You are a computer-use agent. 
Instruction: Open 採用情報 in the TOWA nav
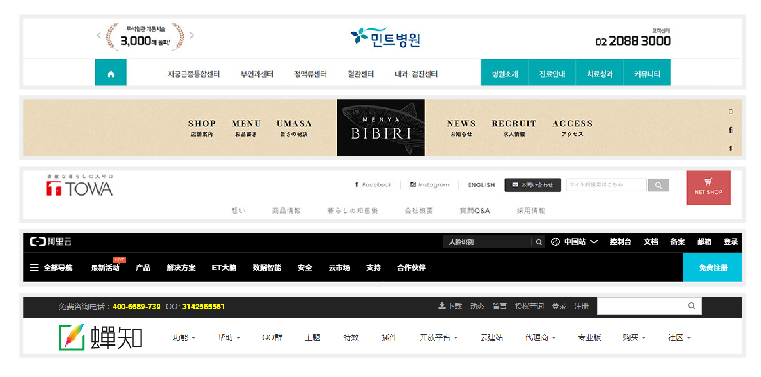(531, 211)
